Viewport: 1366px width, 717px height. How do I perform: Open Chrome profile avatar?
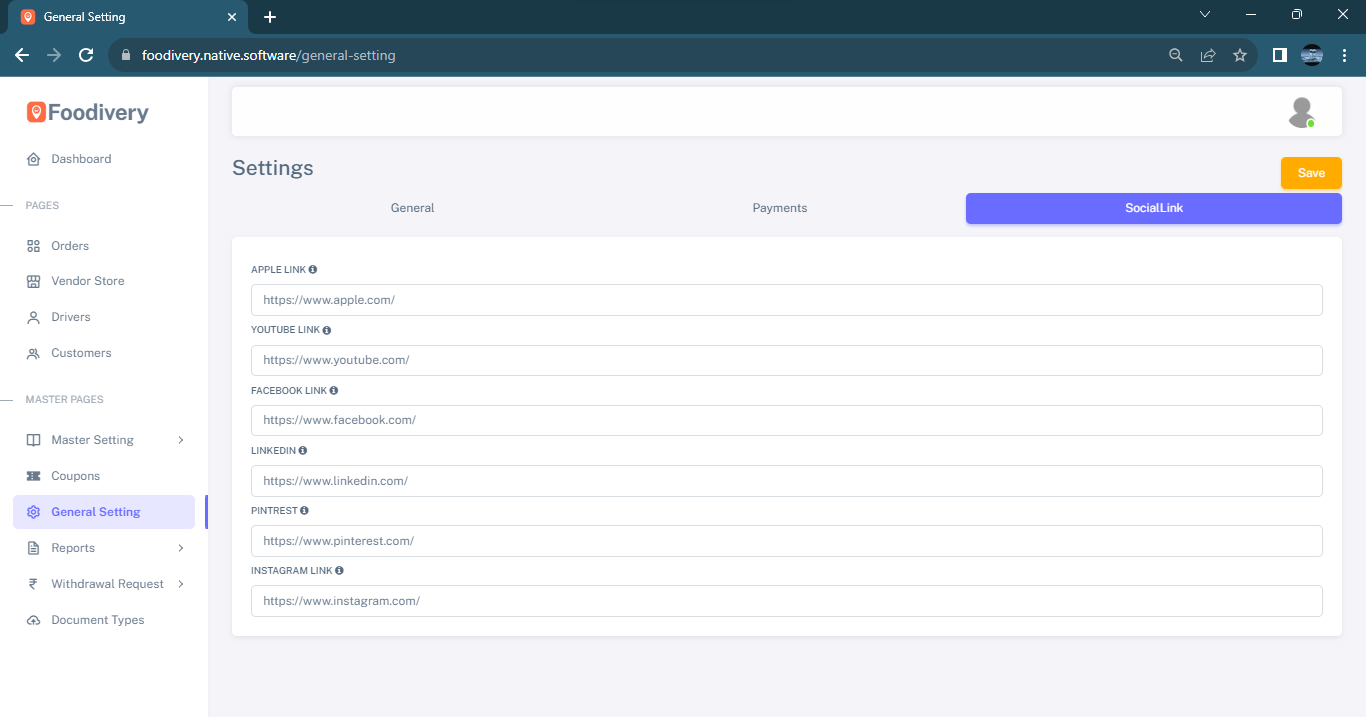point(1312,55)
